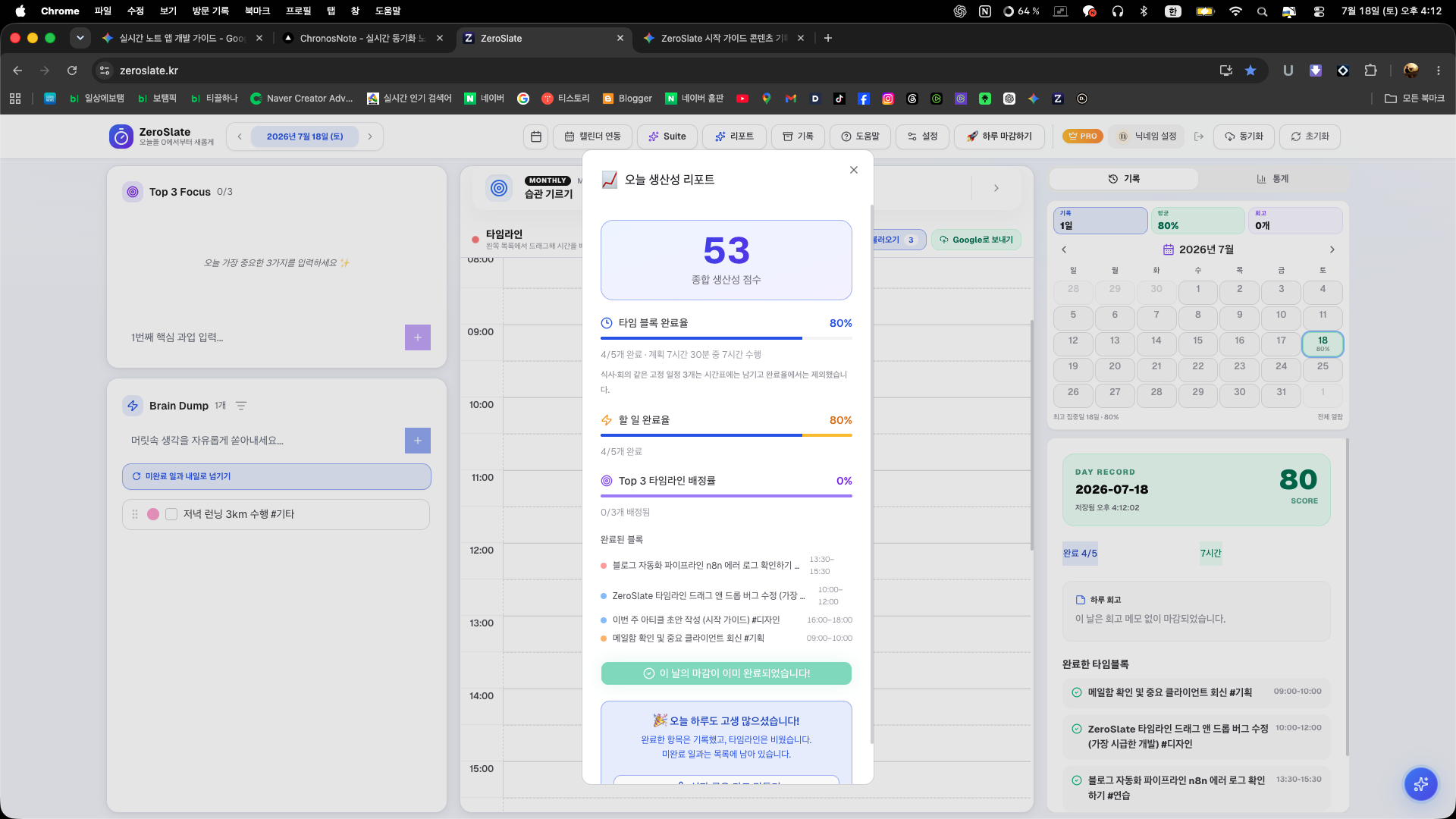1456x819 pixels.
Task: Switch to ChronosNote browser tab
Action: point(362,38)
